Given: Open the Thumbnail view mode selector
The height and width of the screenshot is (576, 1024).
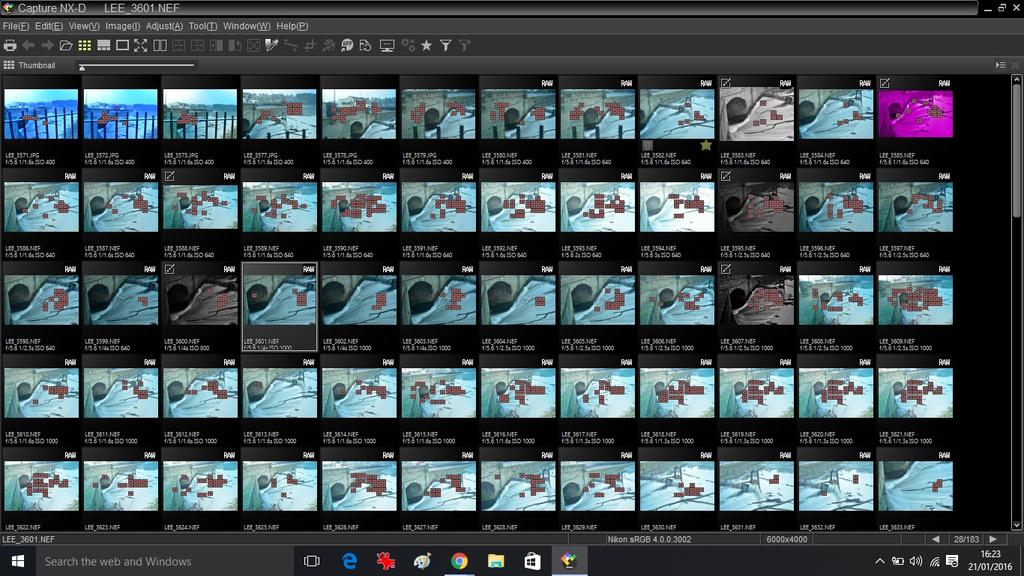Looking at the screenshot, I should pyautogui.click(x=9, y=65).
